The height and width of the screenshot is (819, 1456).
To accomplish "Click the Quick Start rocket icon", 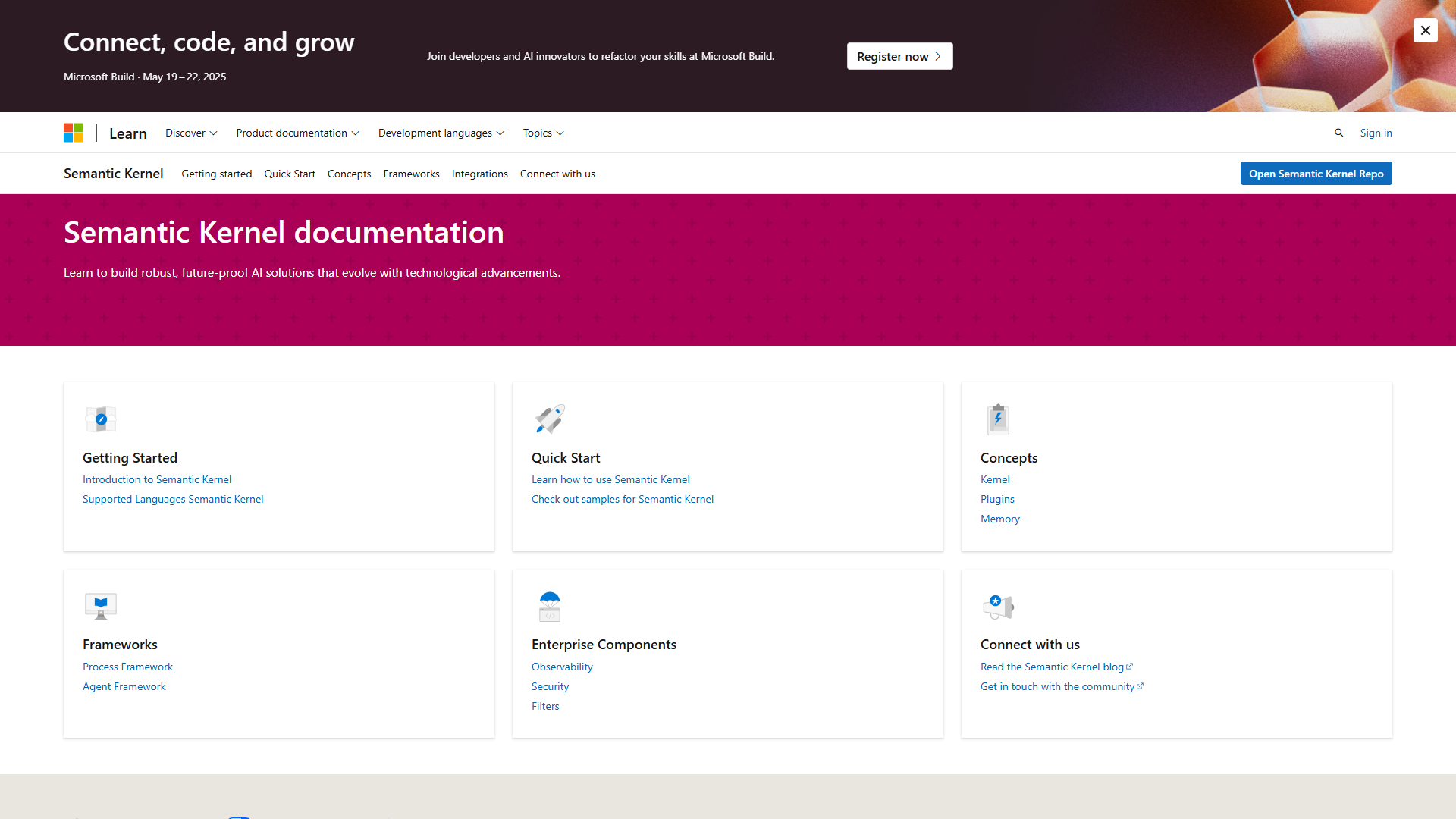I will pos(550,419).
